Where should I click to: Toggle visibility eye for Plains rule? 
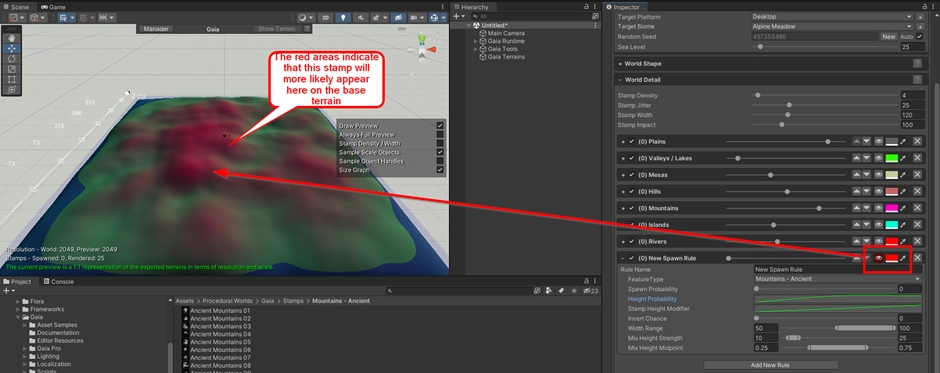(878, 142)
